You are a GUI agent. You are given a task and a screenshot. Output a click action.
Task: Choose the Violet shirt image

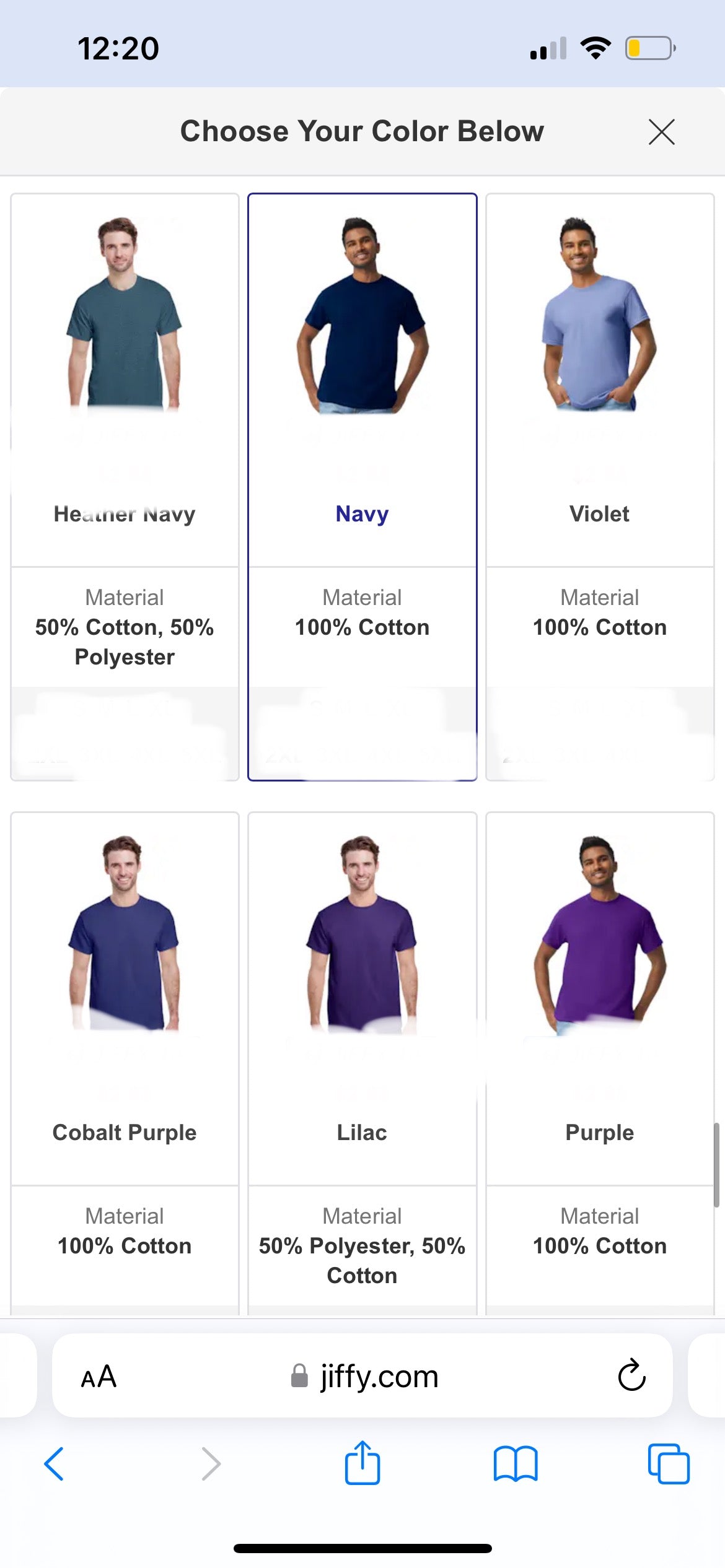(599, 315)
